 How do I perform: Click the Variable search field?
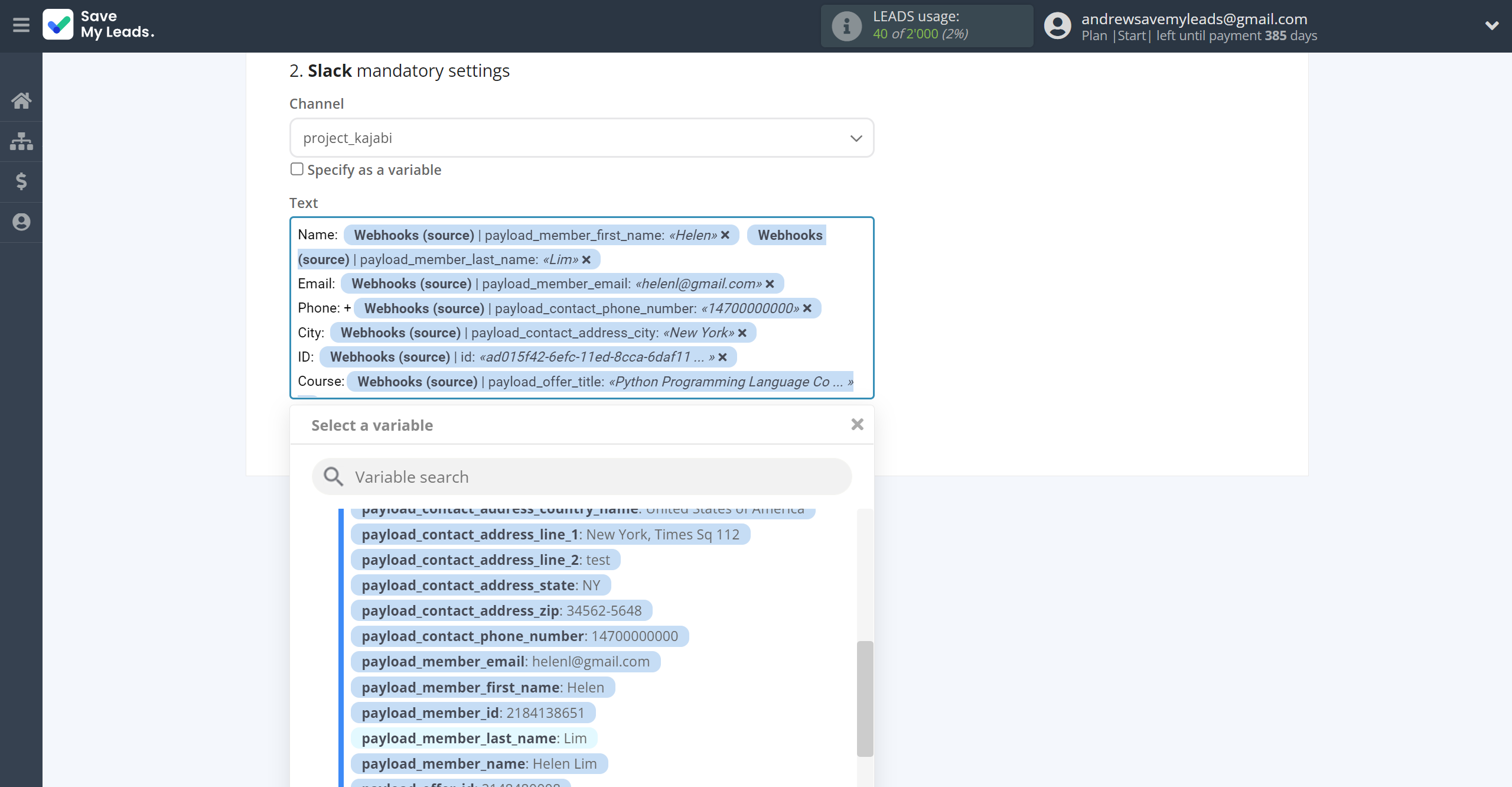(x=582, y=476)
